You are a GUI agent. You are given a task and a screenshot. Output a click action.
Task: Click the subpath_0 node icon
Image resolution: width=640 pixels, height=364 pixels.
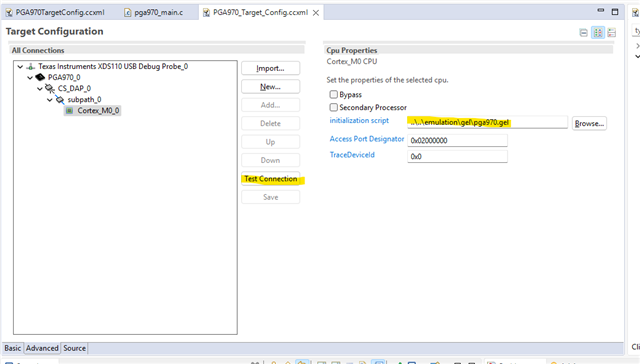(x=60, y=99)
